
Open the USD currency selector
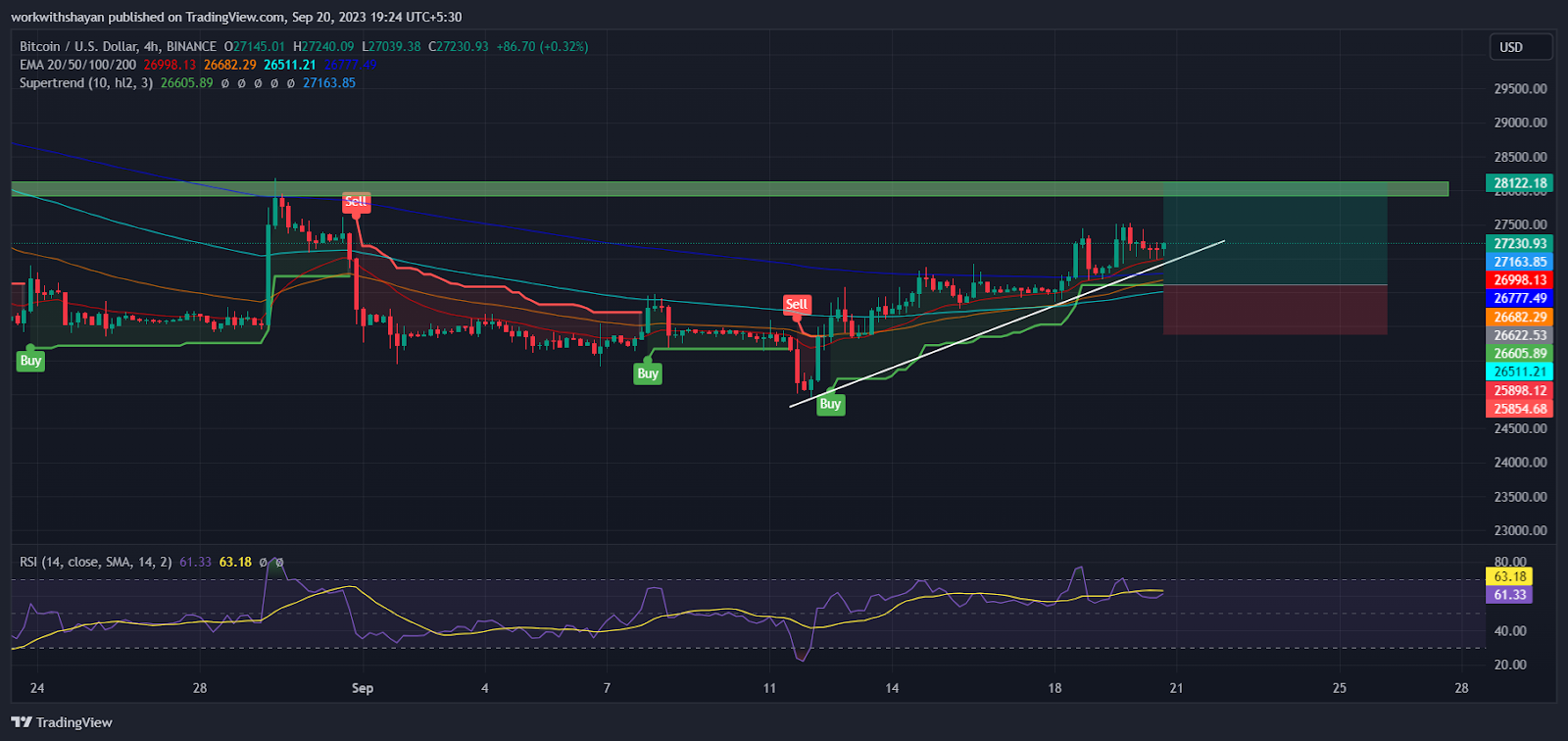1522,47
